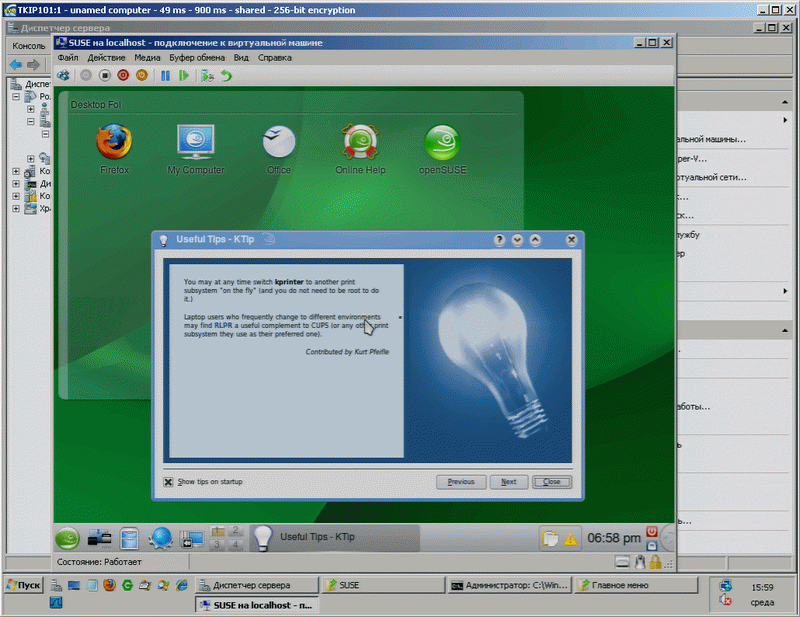Screen dimensions: 800x617
Task: Click the Show Desktop icon in KDE panel
Action: [192, 539]
